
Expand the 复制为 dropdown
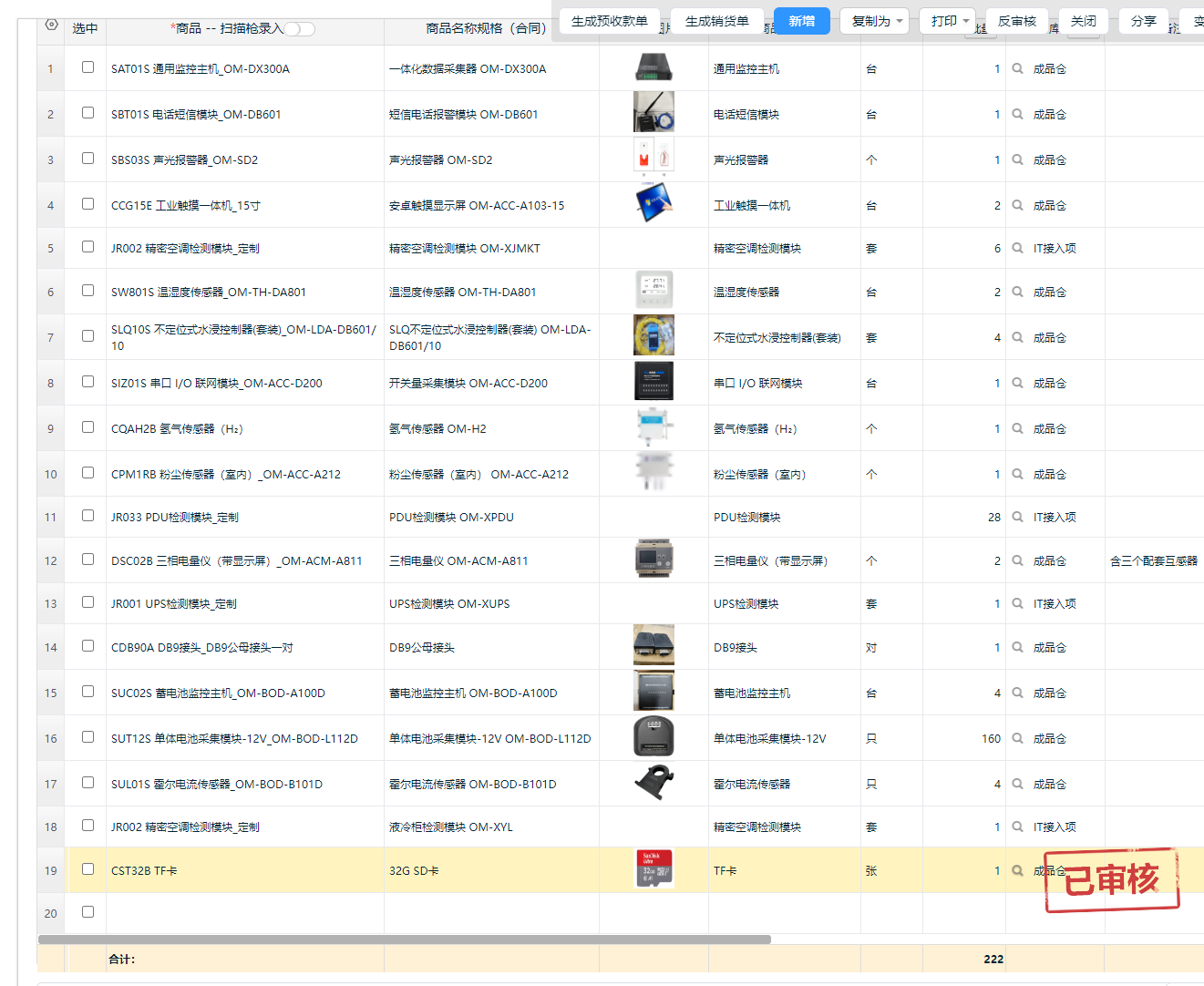pos(877,21)
